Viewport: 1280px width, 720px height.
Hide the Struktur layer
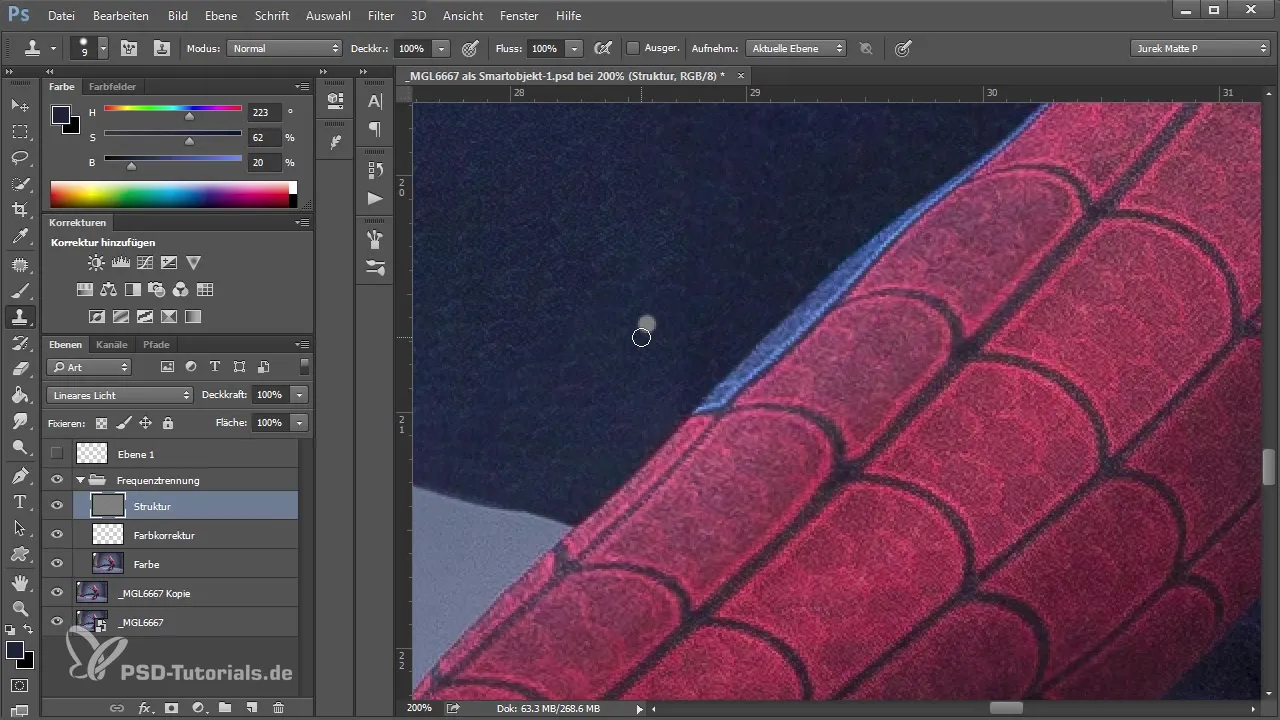click(57, 506)
